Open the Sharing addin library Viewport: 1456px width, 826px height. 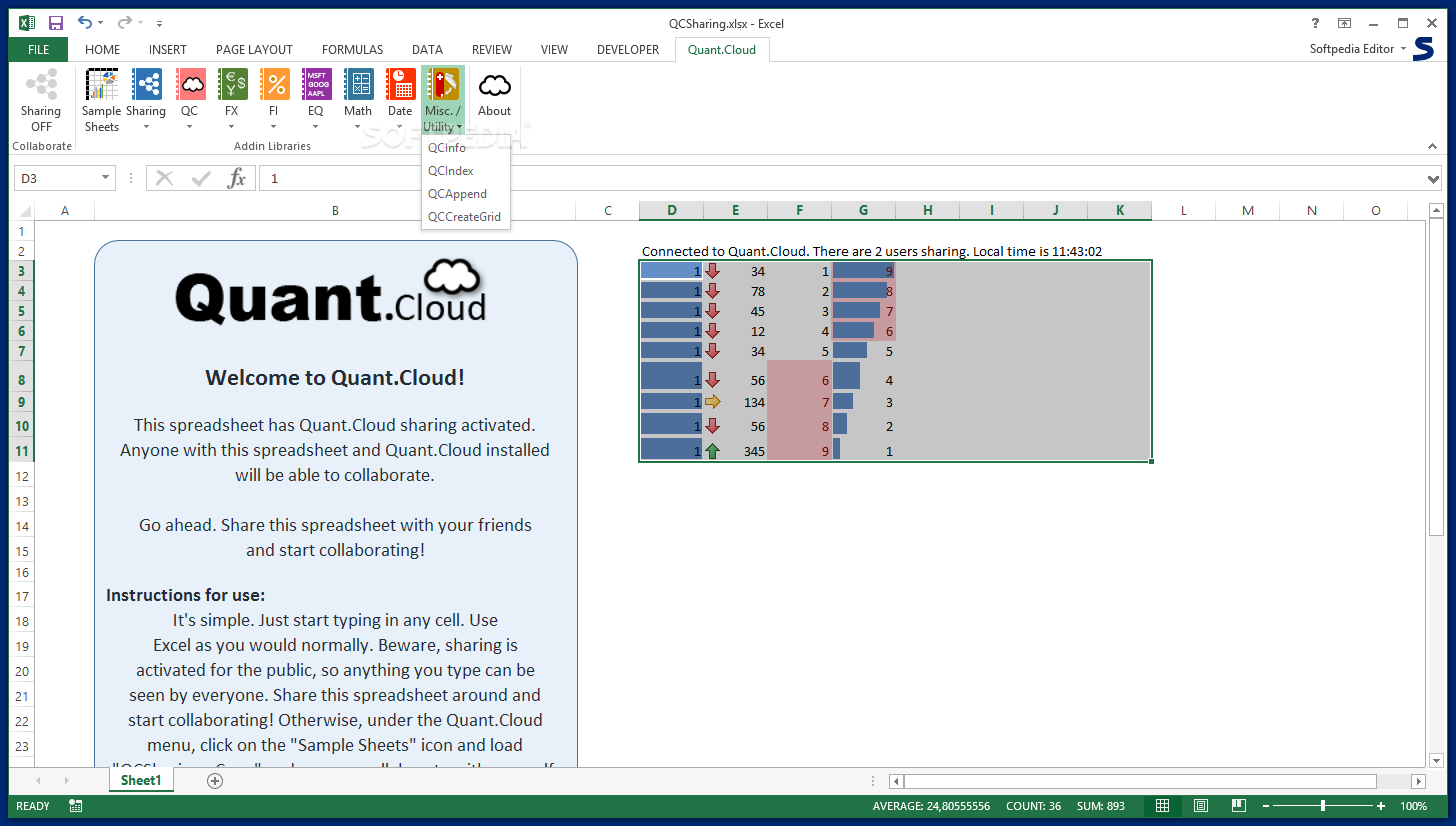click(x=146, y=101)
